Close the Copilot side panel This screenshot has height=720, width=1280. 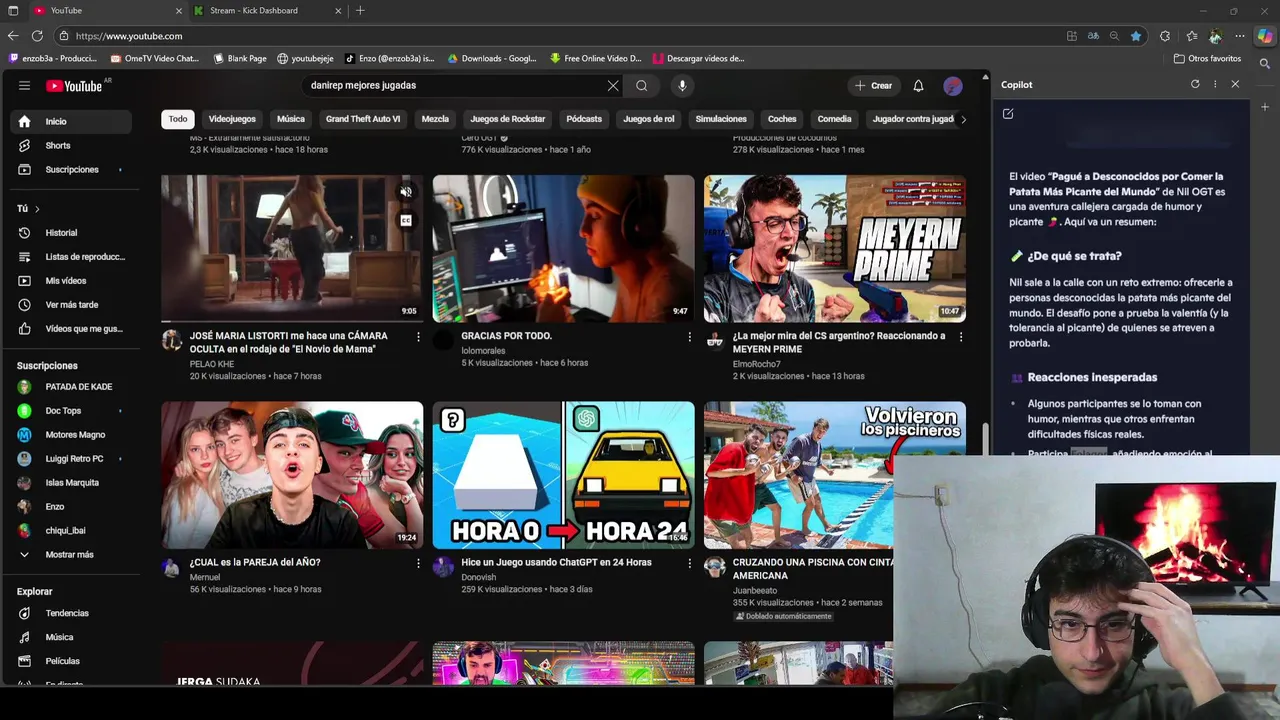[1235, 85]
